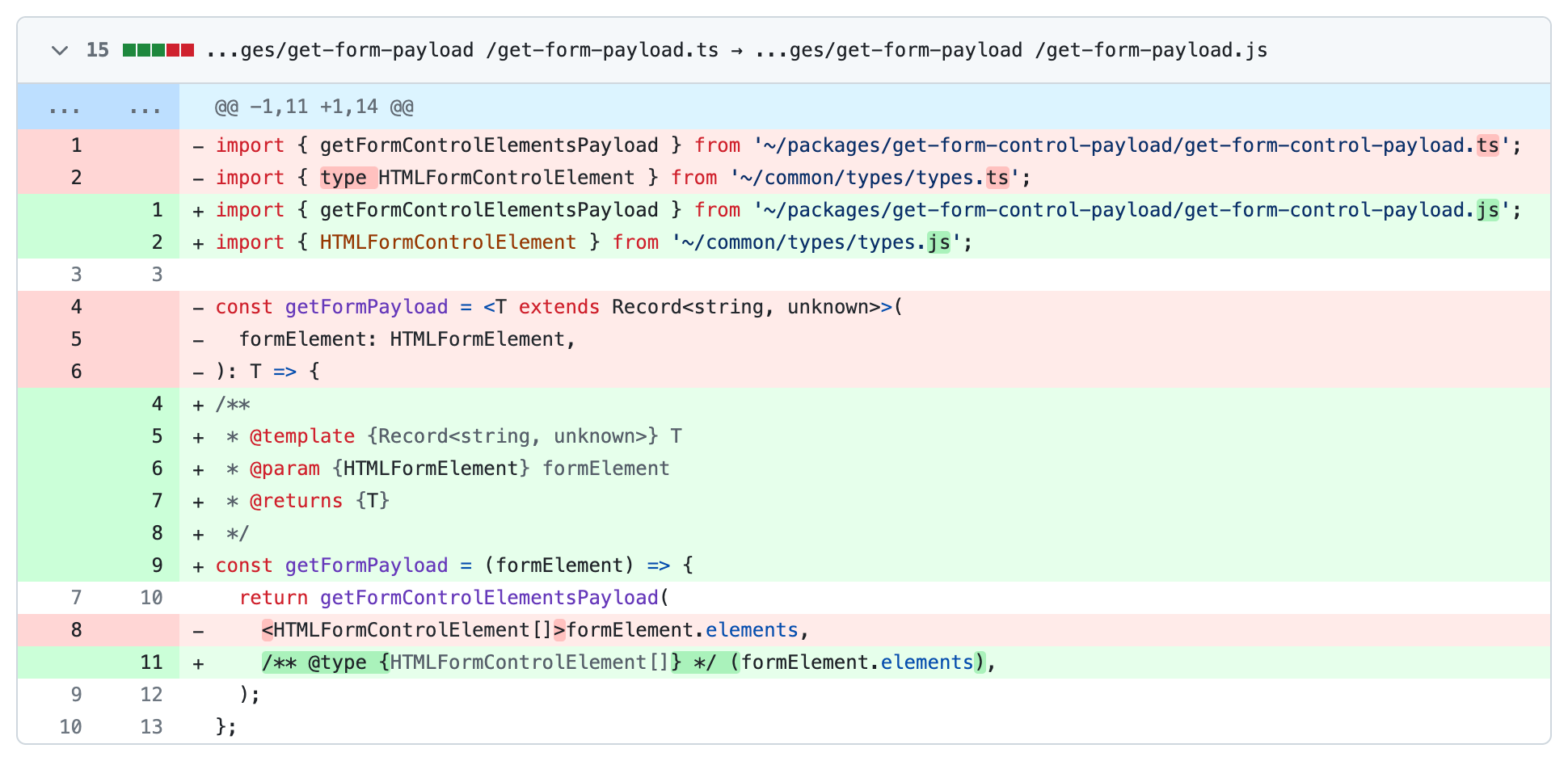Select deleted line number 1

pyautogui.click(x=76, y=145)
